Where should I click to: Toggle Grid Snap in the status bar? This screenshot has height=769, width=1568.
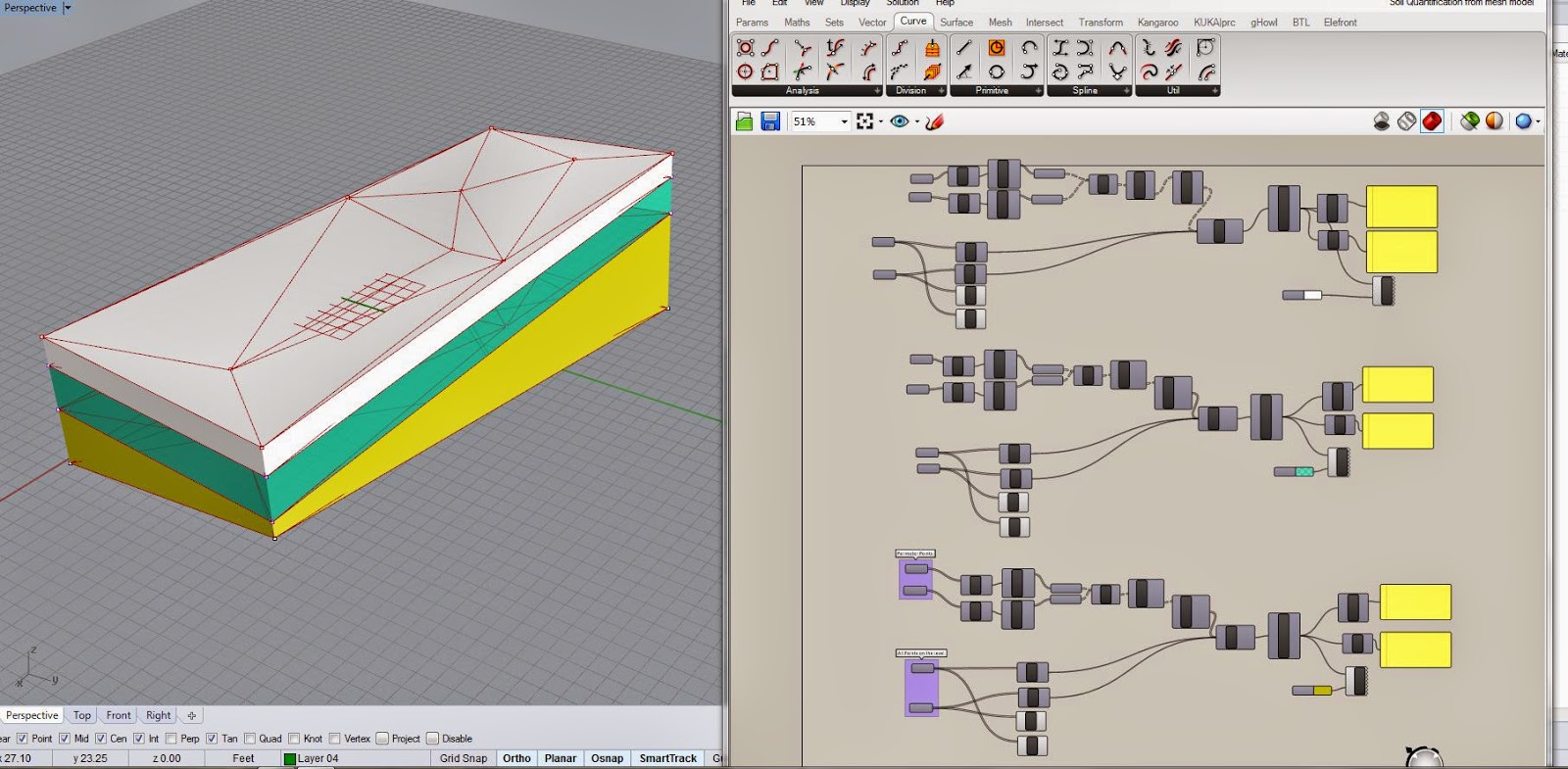(x=463, y=758)
